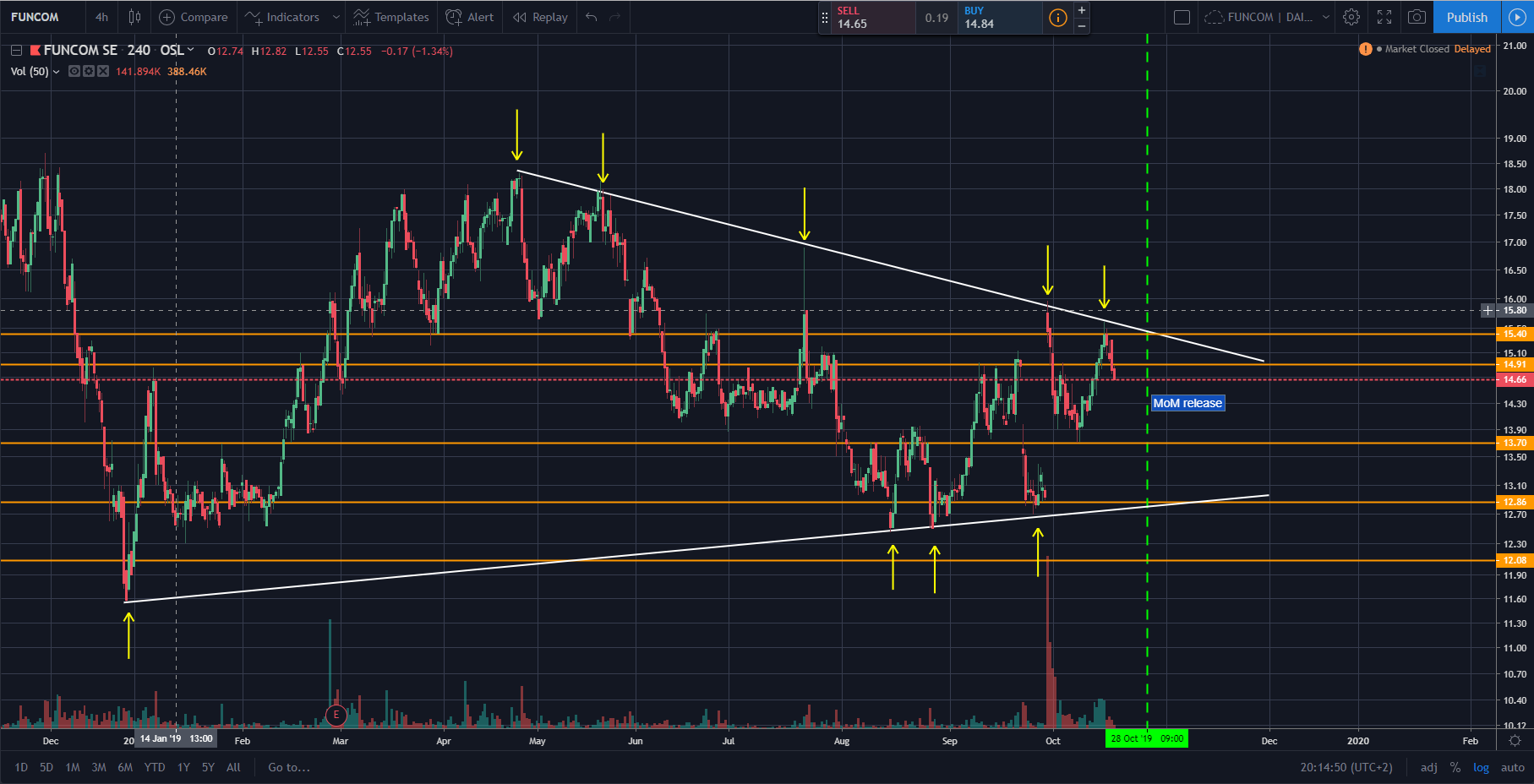Select the MoM release text label
Image resolution: width=1534 pixels, height=784 pixels.
[1187, 403]
